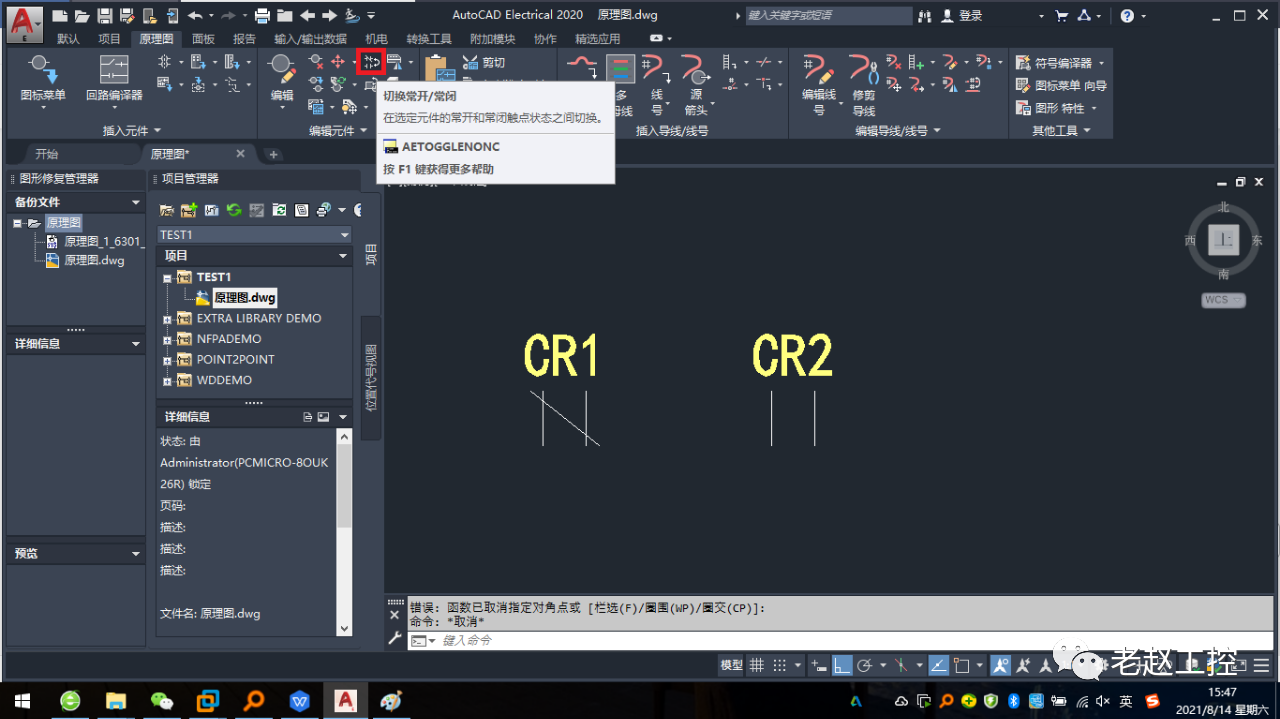Viewport: 1280px width, 719px height.
Task: Toggle the 模型 model space button
Action: pos(731,665)
